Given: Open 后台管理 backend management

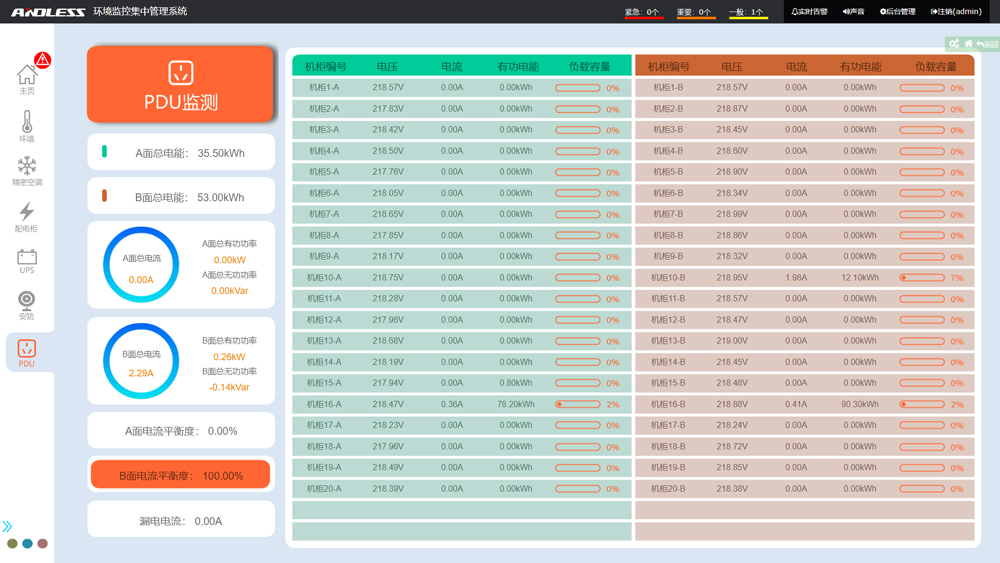Looking at the screenshot, I should pos(897,12).
